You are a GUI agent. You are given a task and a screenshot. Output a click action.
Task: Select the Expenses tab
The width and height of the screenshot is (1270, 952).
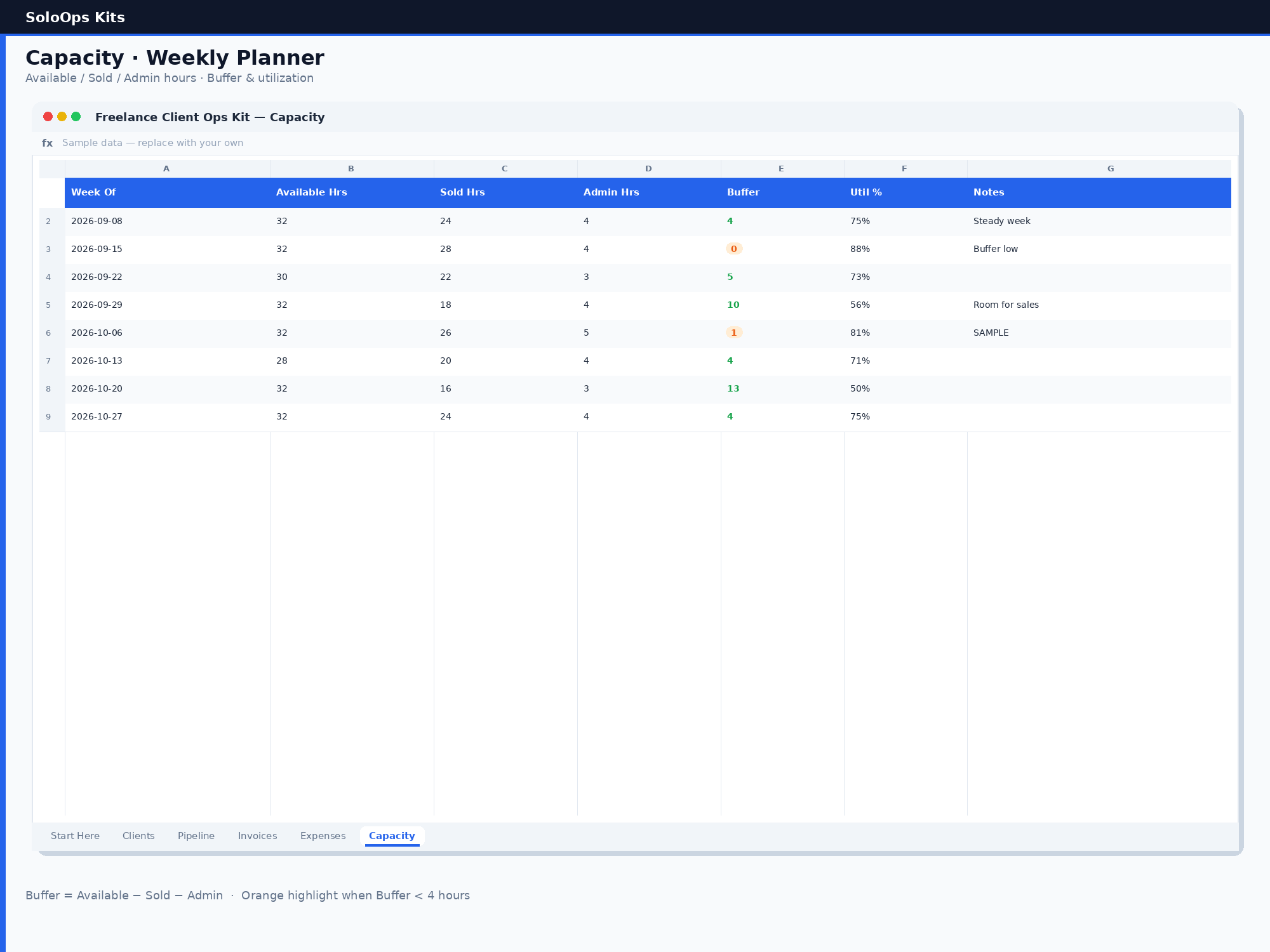(x=323, y=836)
